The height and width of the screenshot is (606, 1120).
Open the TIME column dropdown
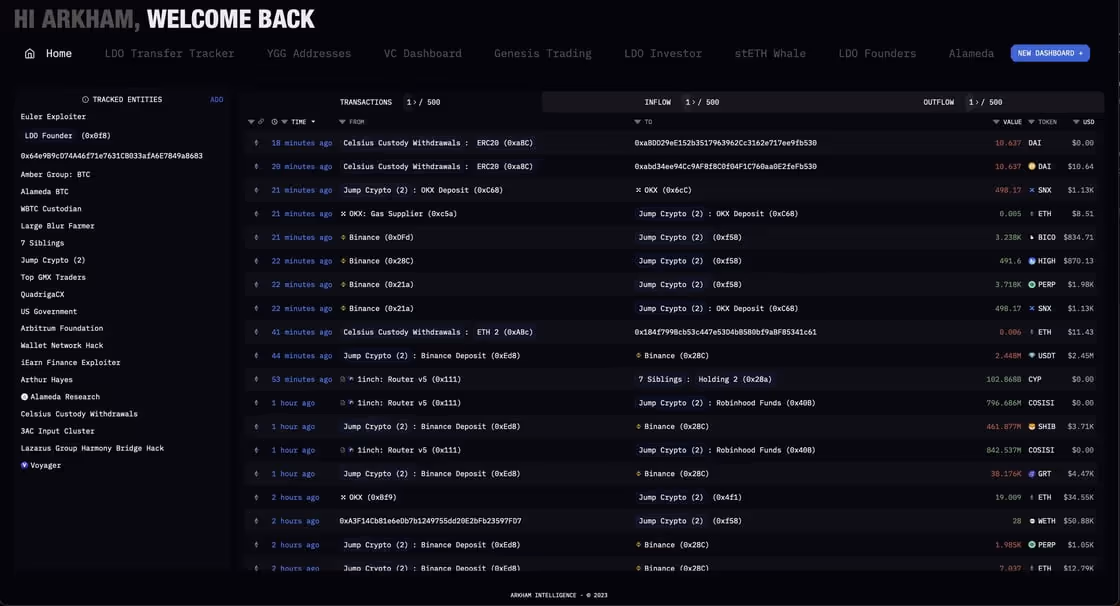click(314, 120)
